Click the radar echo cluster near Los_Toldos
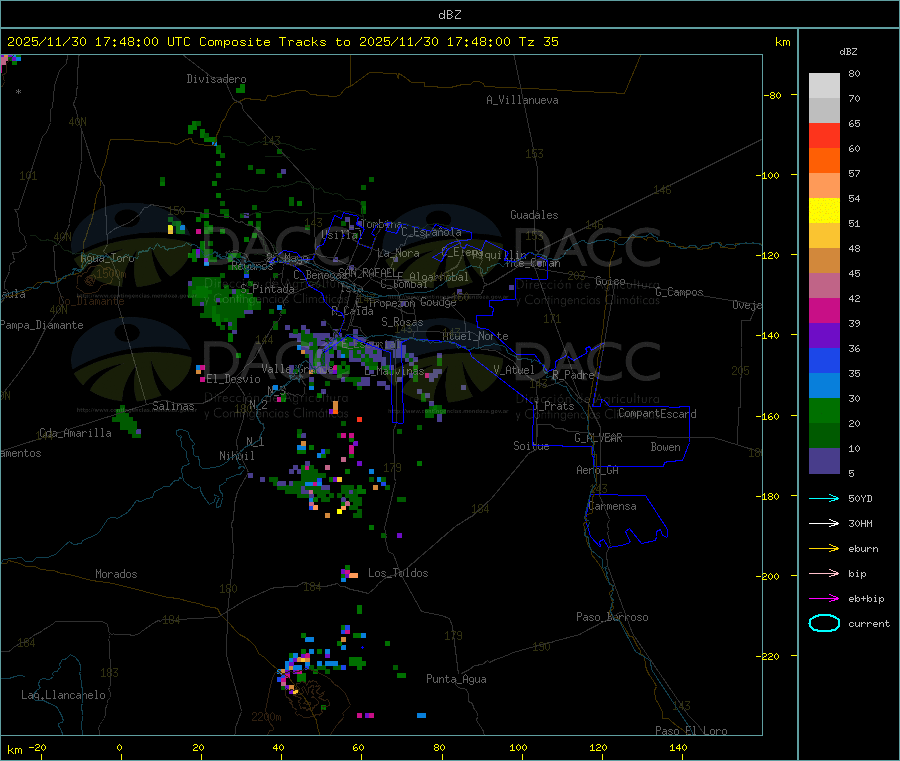Screen dimensions: 900x761 [x=349, y=573]
